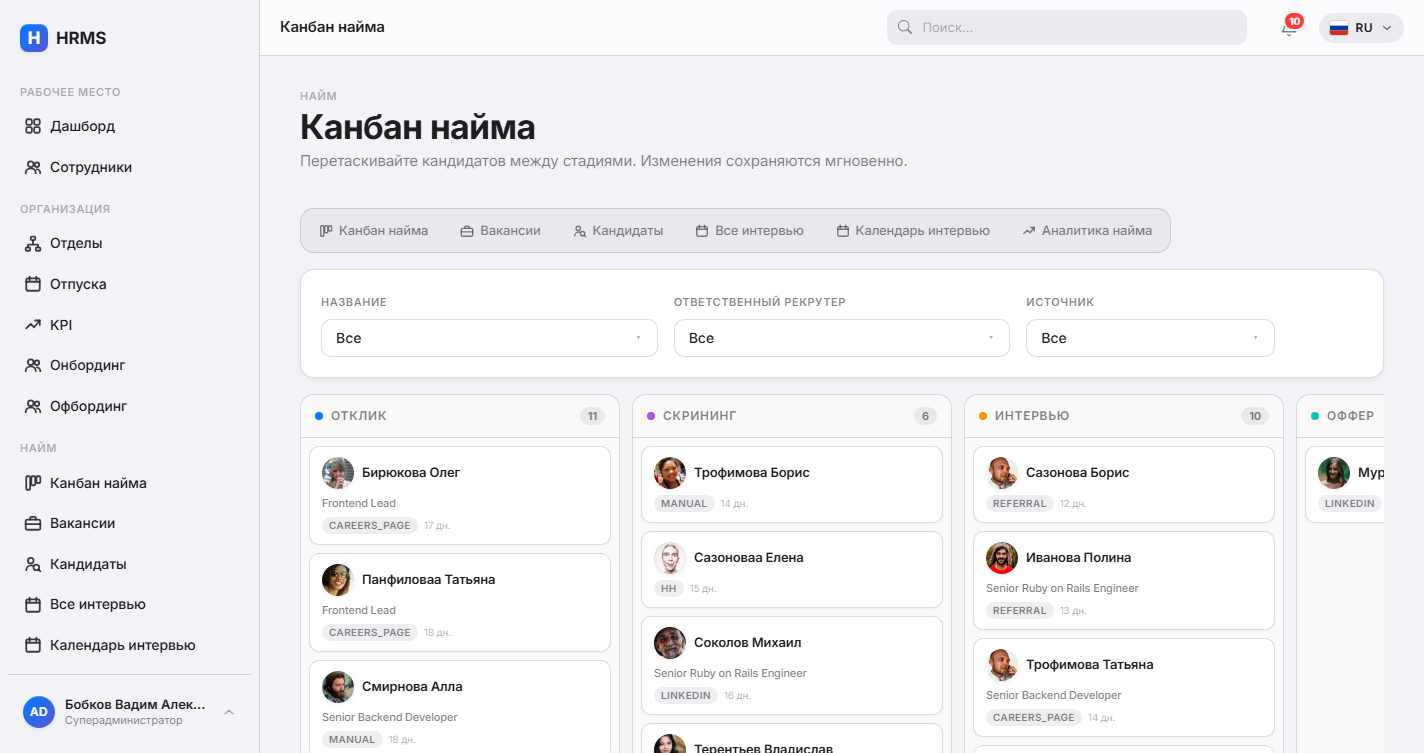1424x753 pixels.
Task: Click avatar of Сазоноваа Елена
Action: 669,558
